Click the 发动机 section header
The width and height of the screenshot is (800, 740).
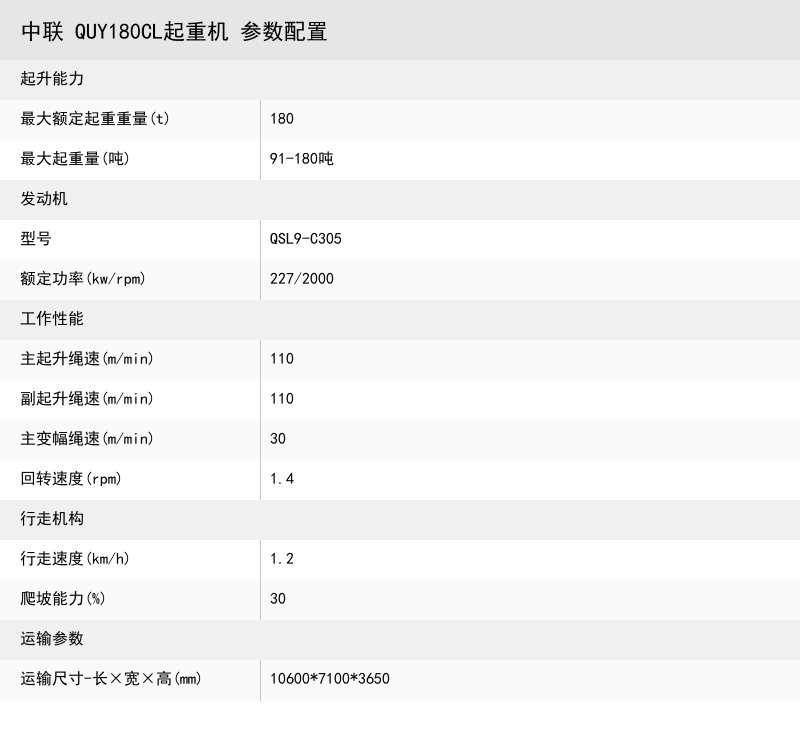pyautogui.click(x=44, y=199)
